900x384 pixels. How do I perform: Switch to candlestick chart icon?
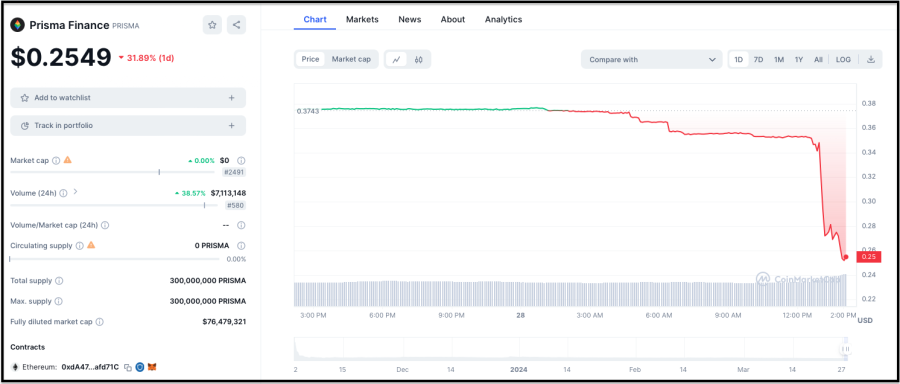418,59
